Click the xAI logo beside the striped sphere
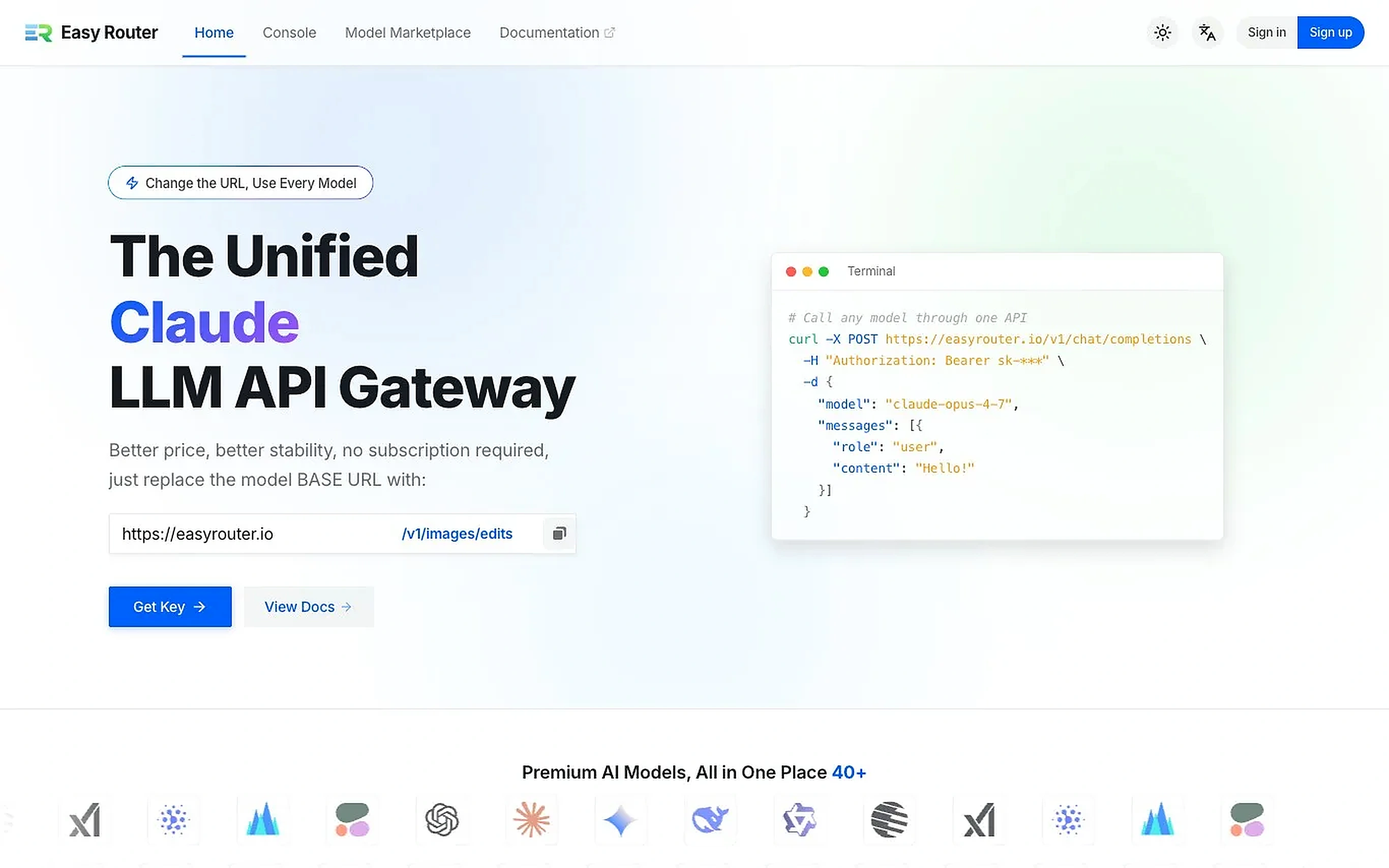Screen dimensions: 1389x868 [979, 819]
